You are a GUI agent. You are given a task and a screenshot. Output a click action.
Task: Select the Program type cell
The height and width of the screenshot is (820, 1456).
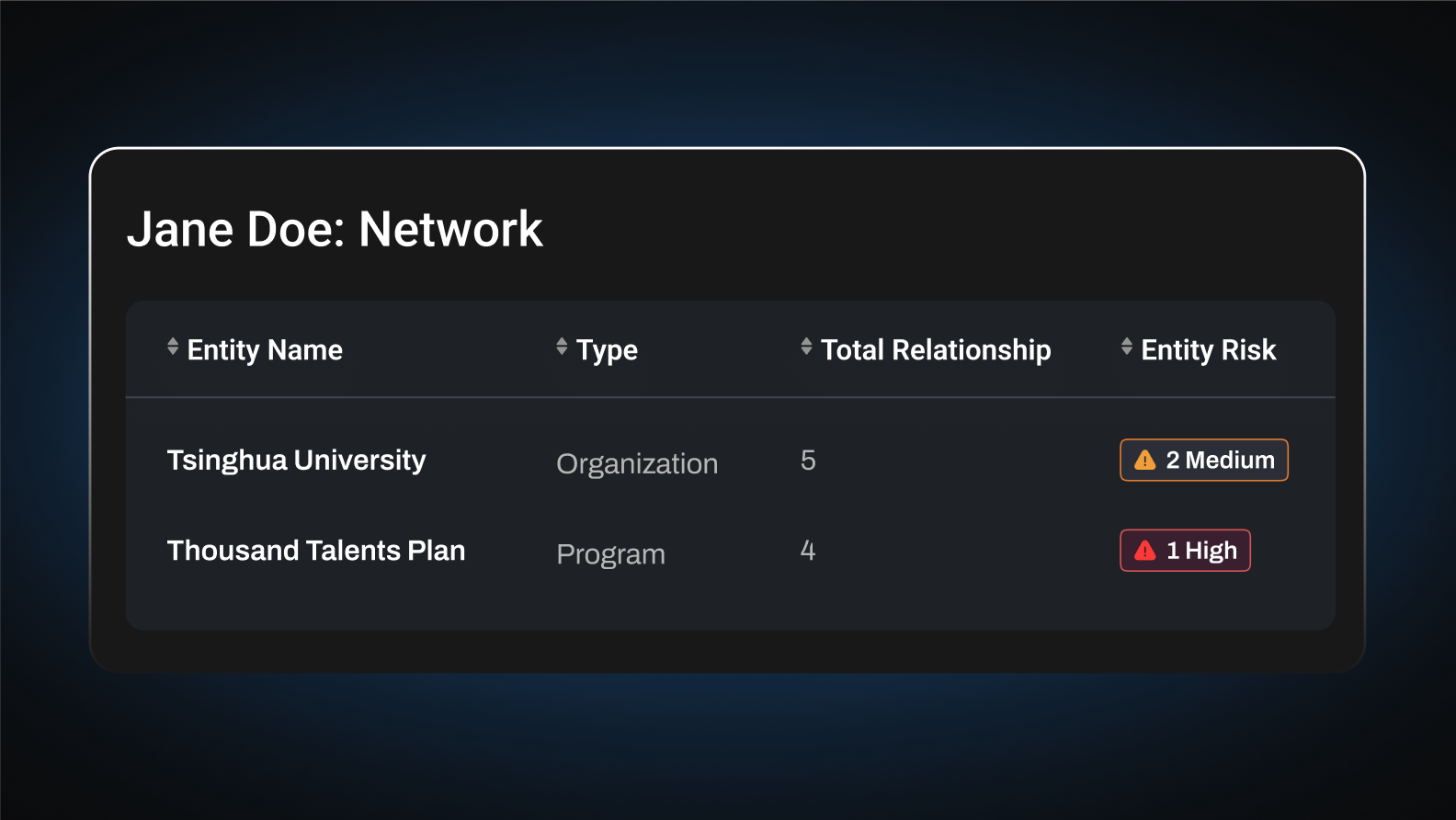point(610,554)
